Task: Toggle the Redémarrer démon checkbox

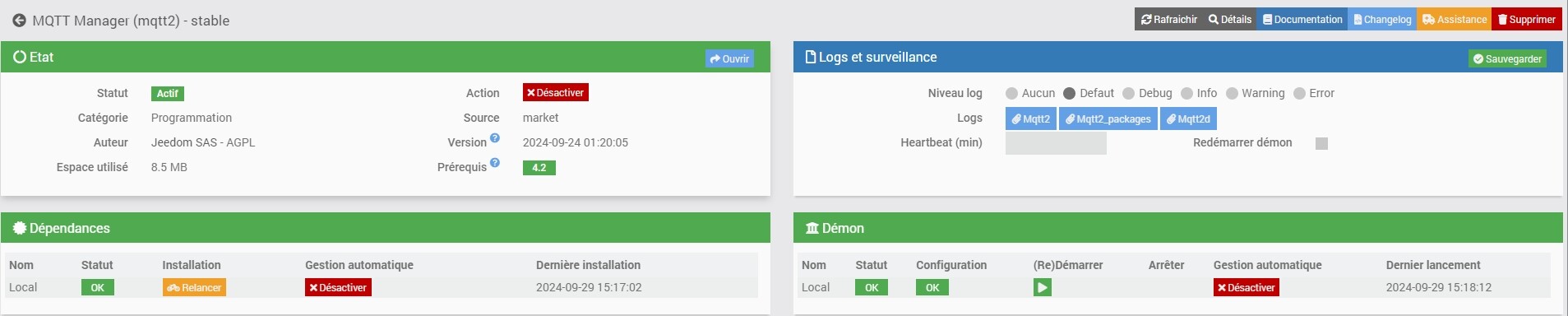Action: 1321,143
